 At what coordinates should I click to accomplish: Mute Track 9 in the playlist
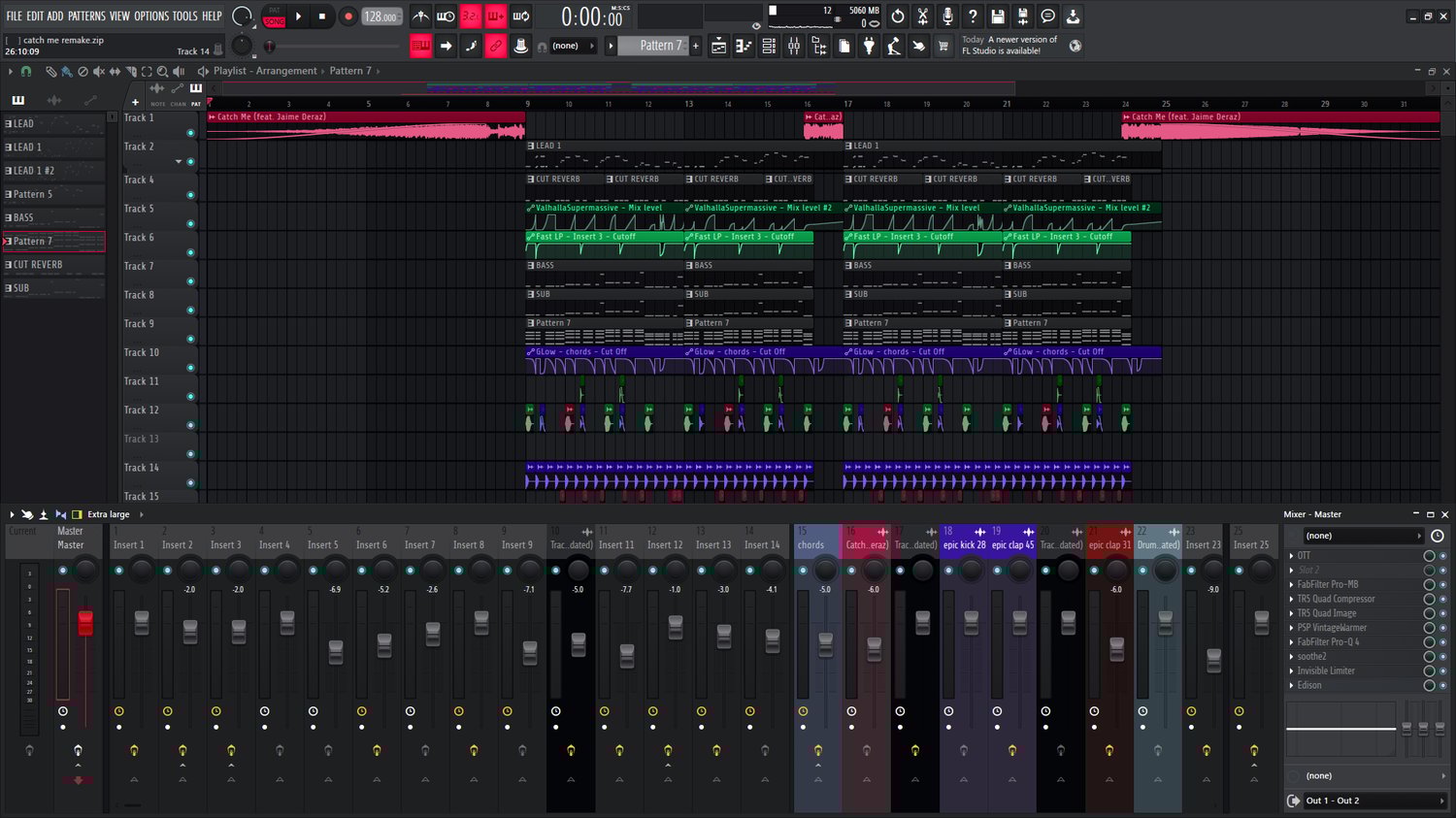[190, 339]
